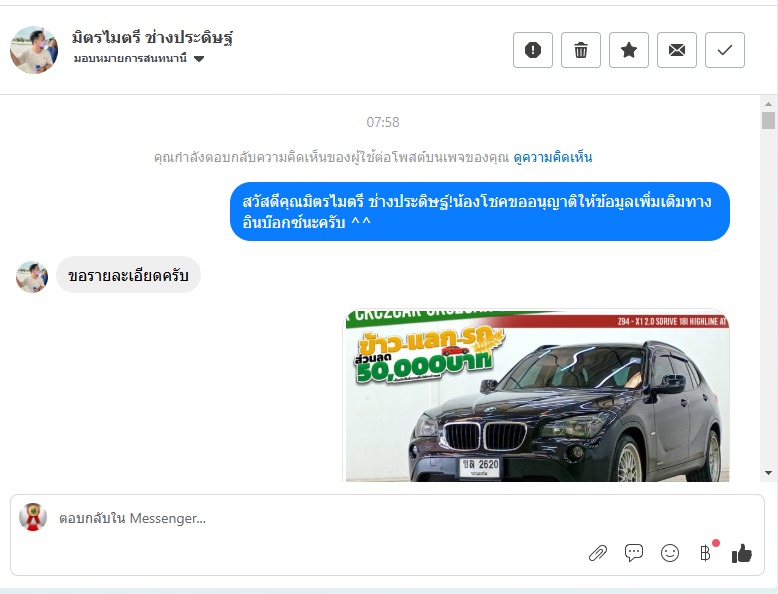Open มิตรไมตรี ช่างประดิษฐ์ header profile picture
778x594 pixels.
(34, 50)
